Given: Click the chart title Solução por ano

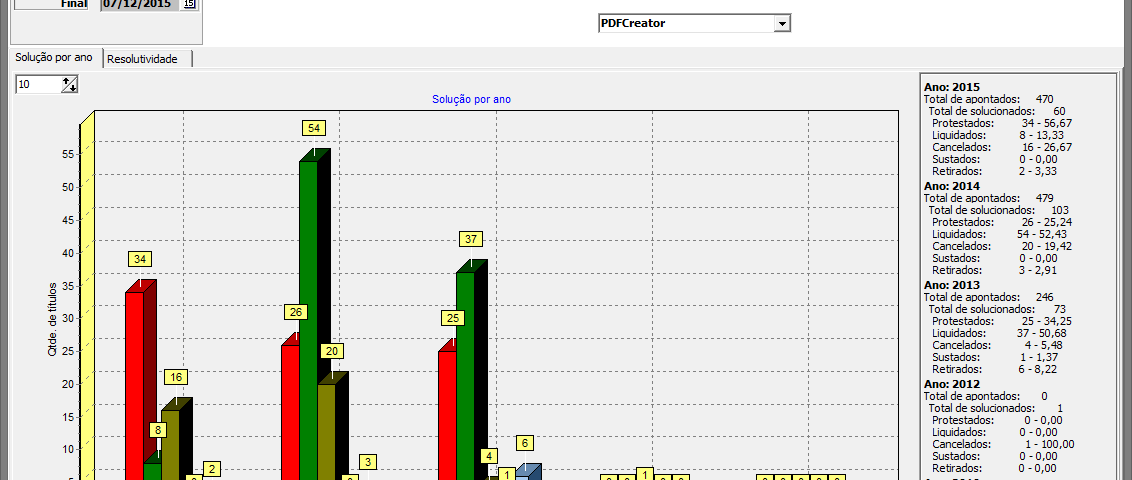Looking at the screenshot, I should [472, 99].
